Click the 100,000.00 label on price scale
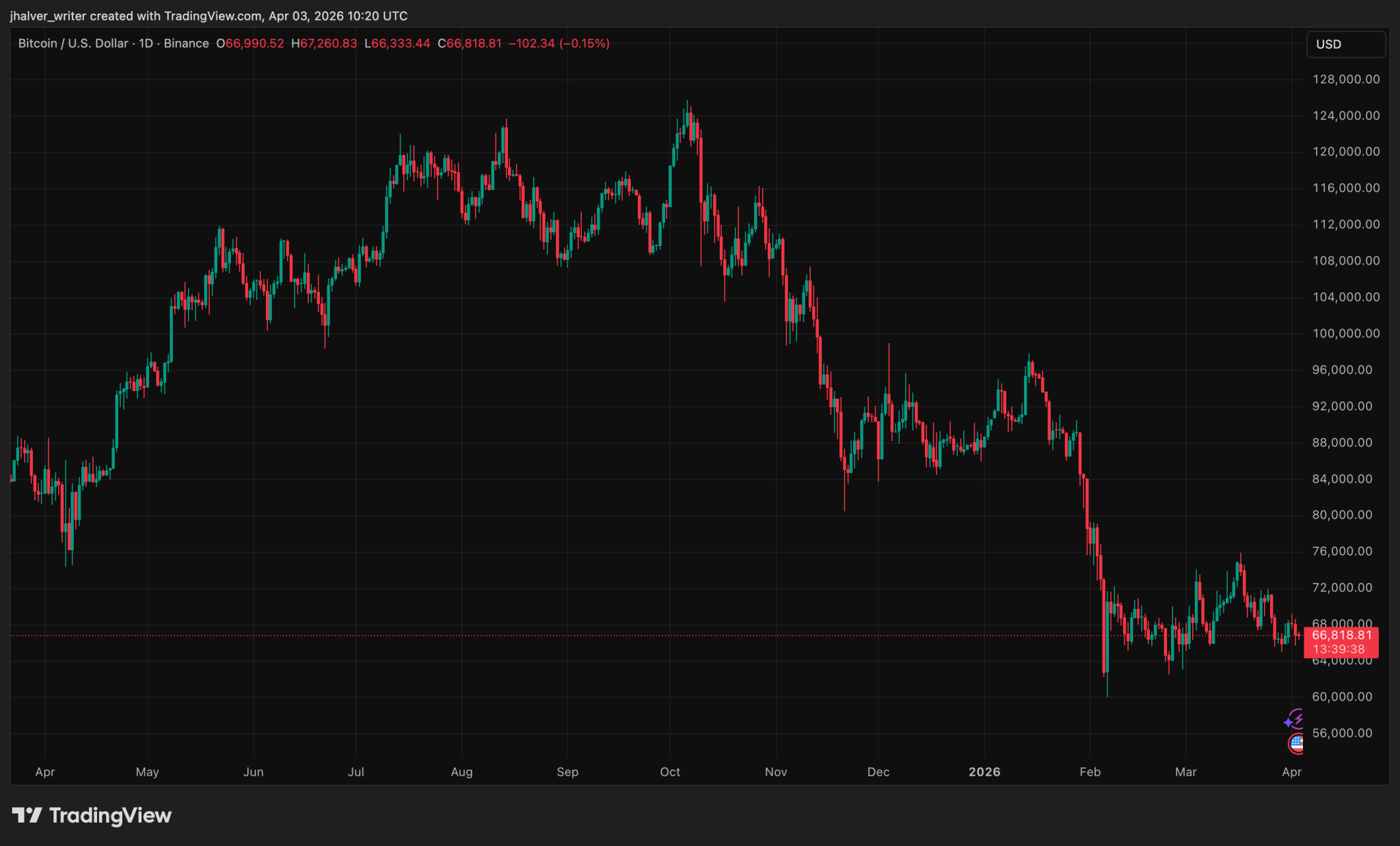This screenshot has width=1400, height=846. [1345, 333]
